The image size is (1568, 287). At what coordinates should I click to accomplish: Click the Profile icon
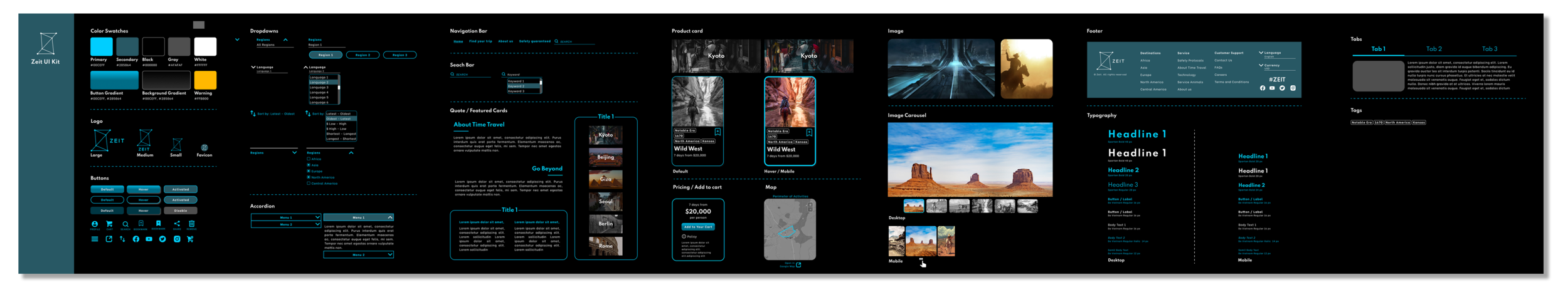click(95, 224)
